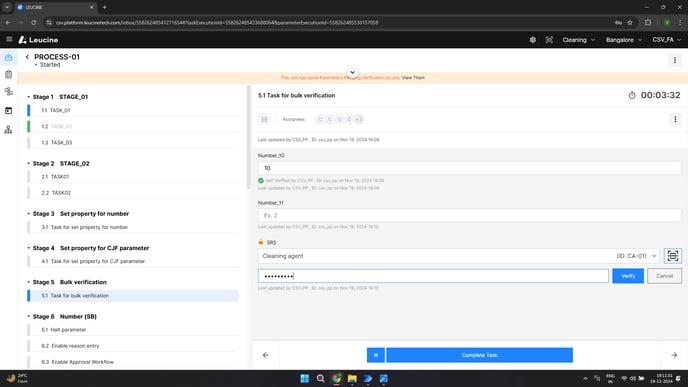Collapse Stage 1 STAGE_01
688x387 pixels.
(x=29, y=97)
